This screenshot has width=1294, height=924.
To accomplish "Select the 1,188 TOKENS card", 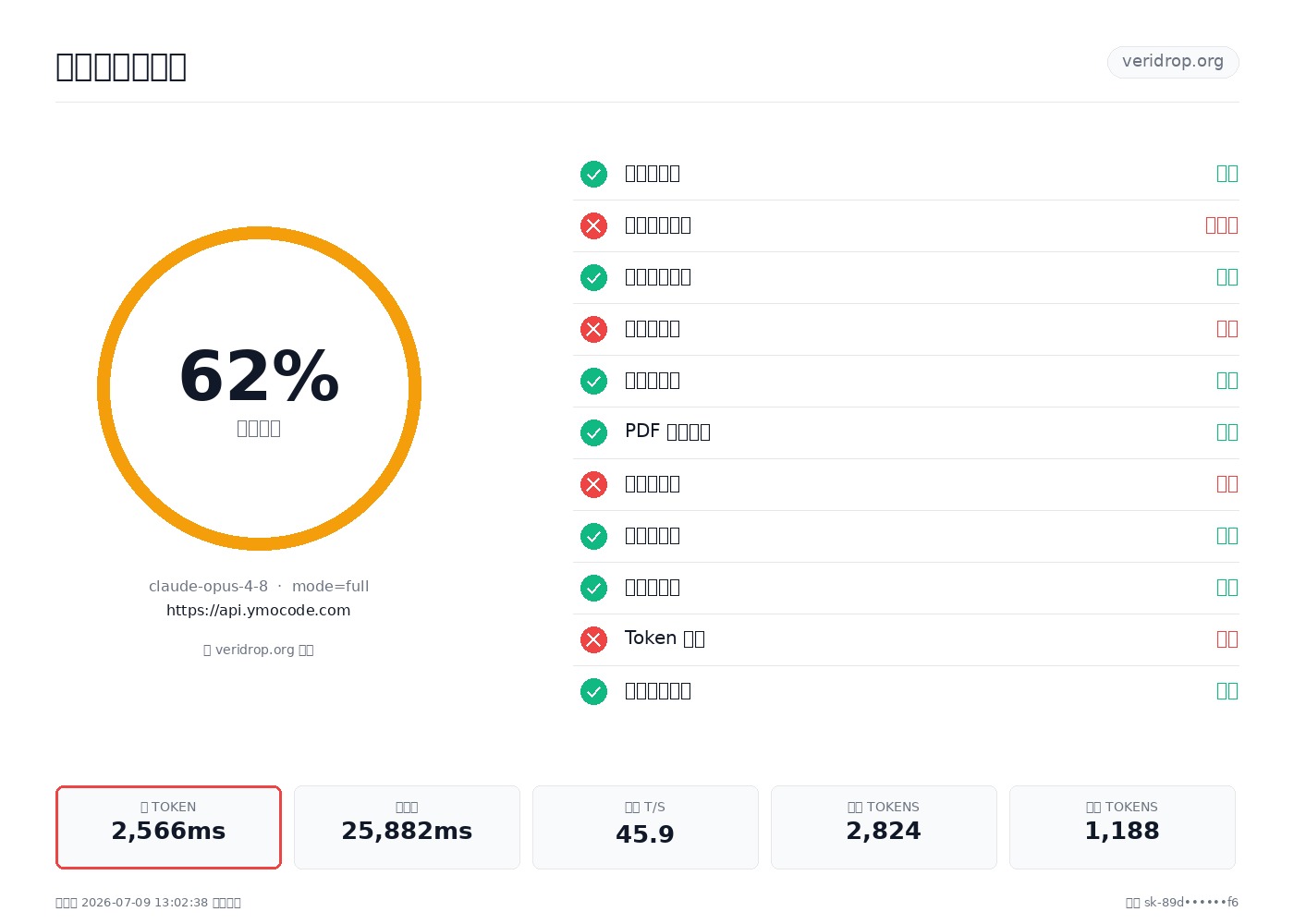I will tap(1122, 827).
